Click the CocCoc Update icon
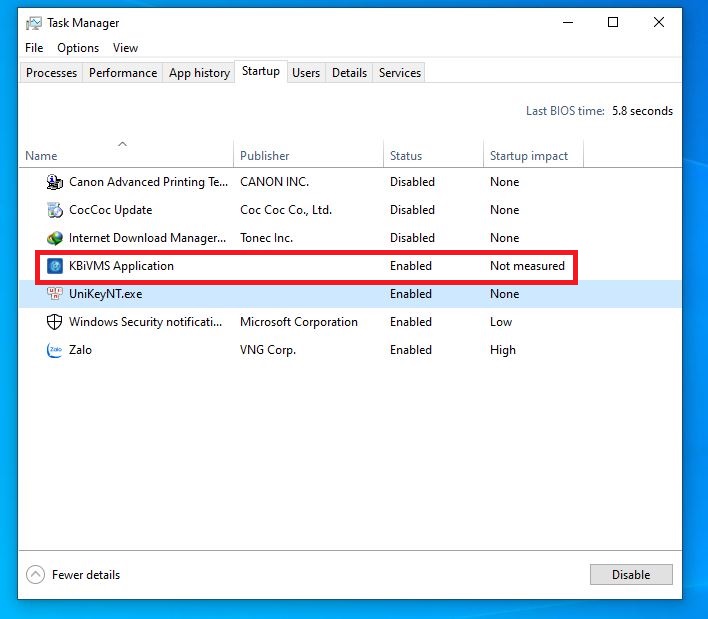708x619 pixels. (x=55, y=210)
